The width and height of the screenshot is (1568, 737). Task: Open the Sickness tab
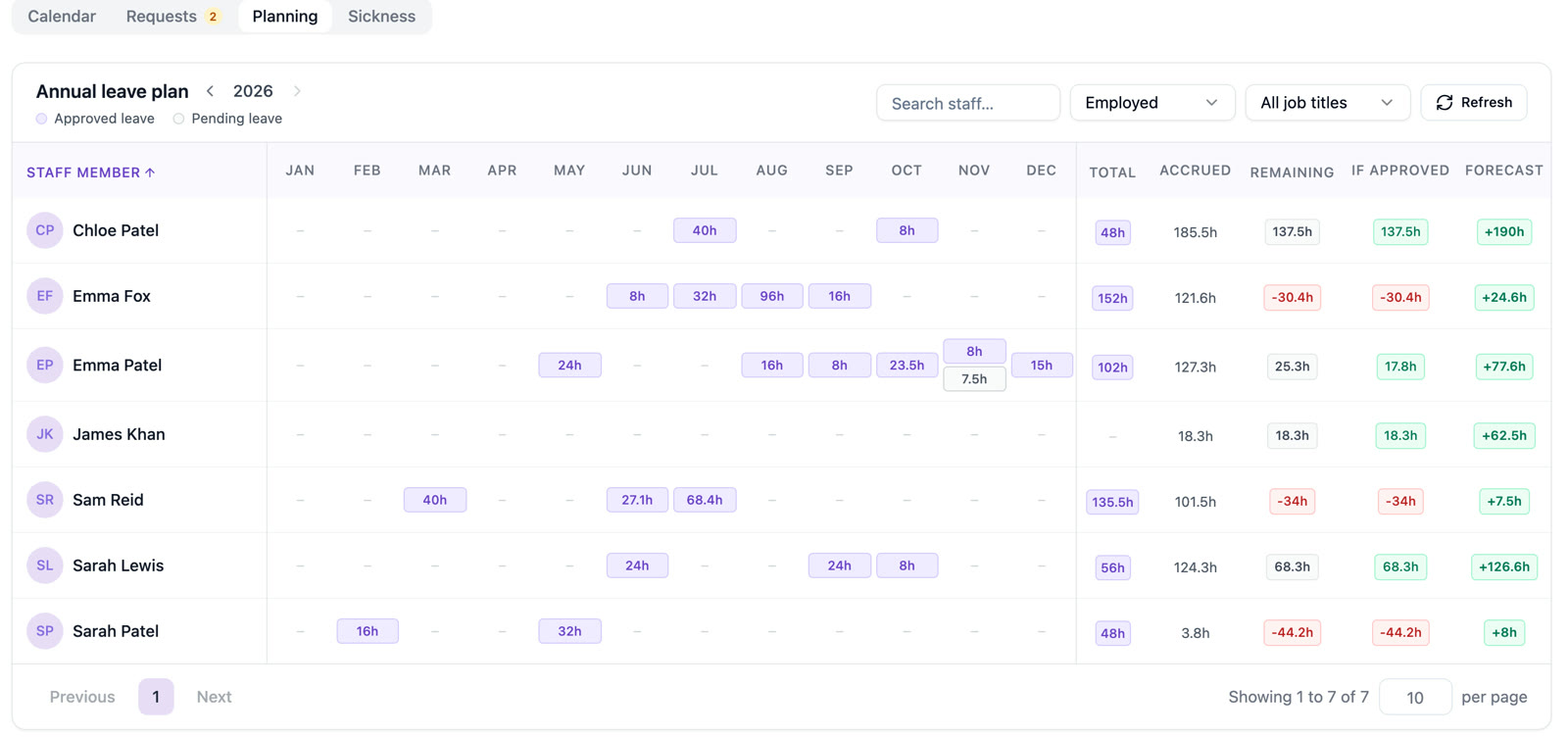[381, 17]
